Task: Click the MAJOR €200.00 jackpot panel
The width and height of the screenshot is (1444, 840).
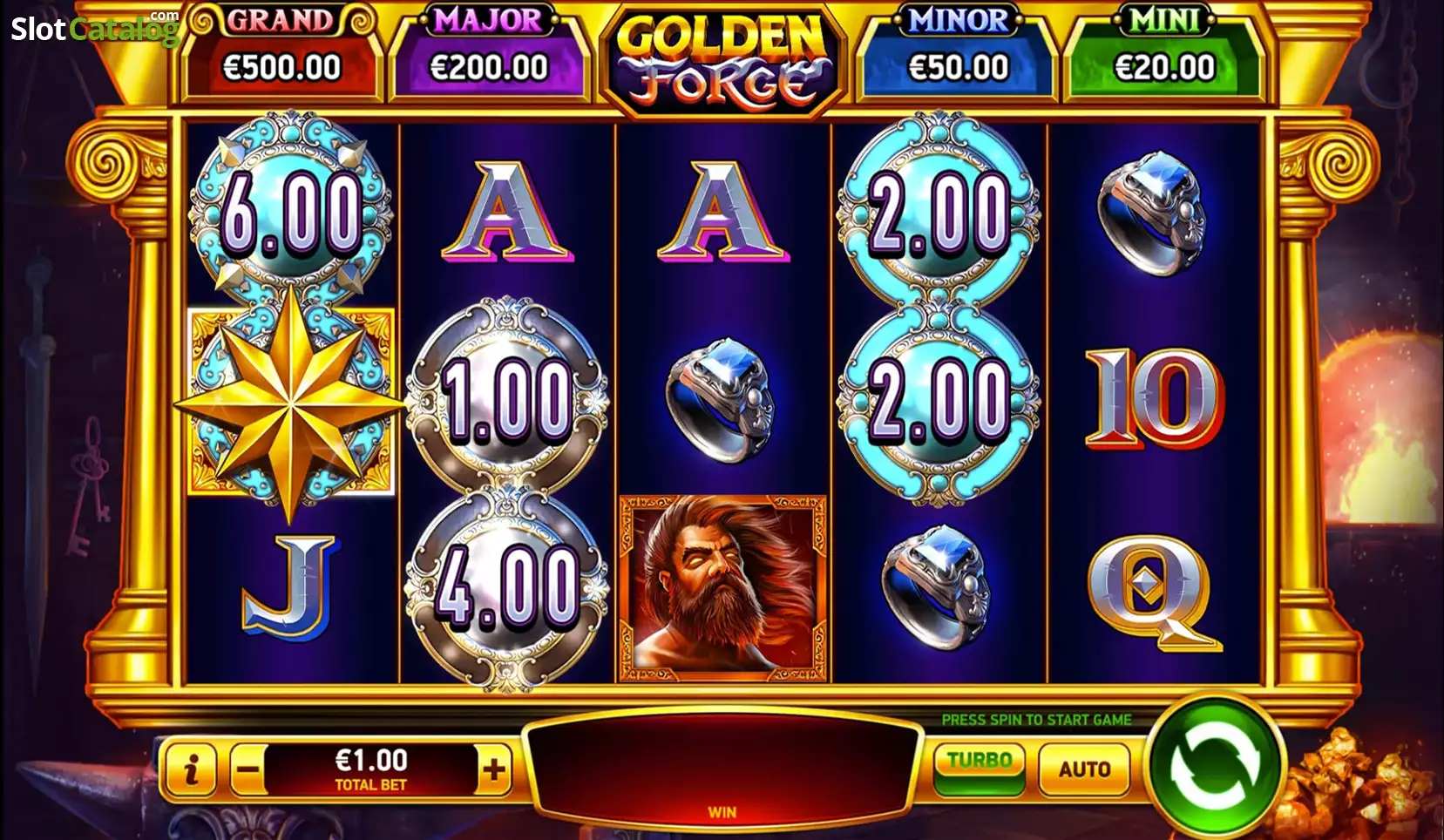Action: tap(489, 54)
